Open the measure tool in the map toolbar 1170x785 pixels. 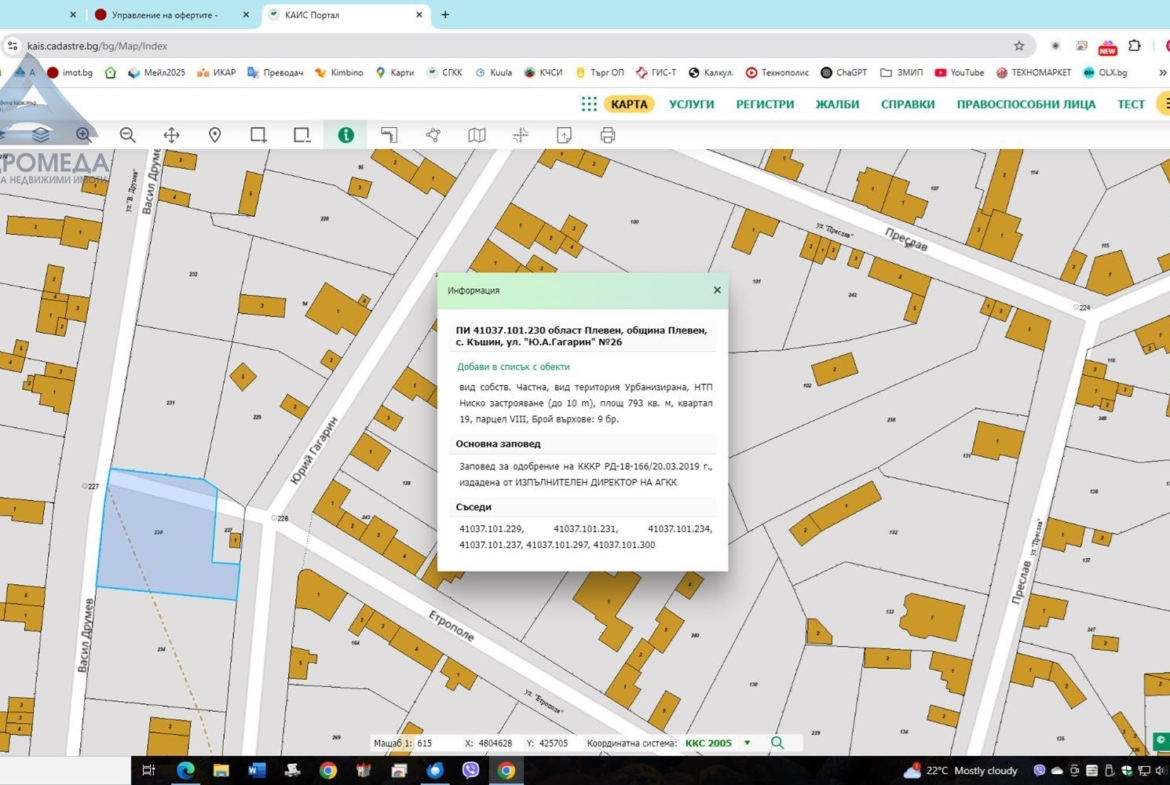[x=389, y=135]
